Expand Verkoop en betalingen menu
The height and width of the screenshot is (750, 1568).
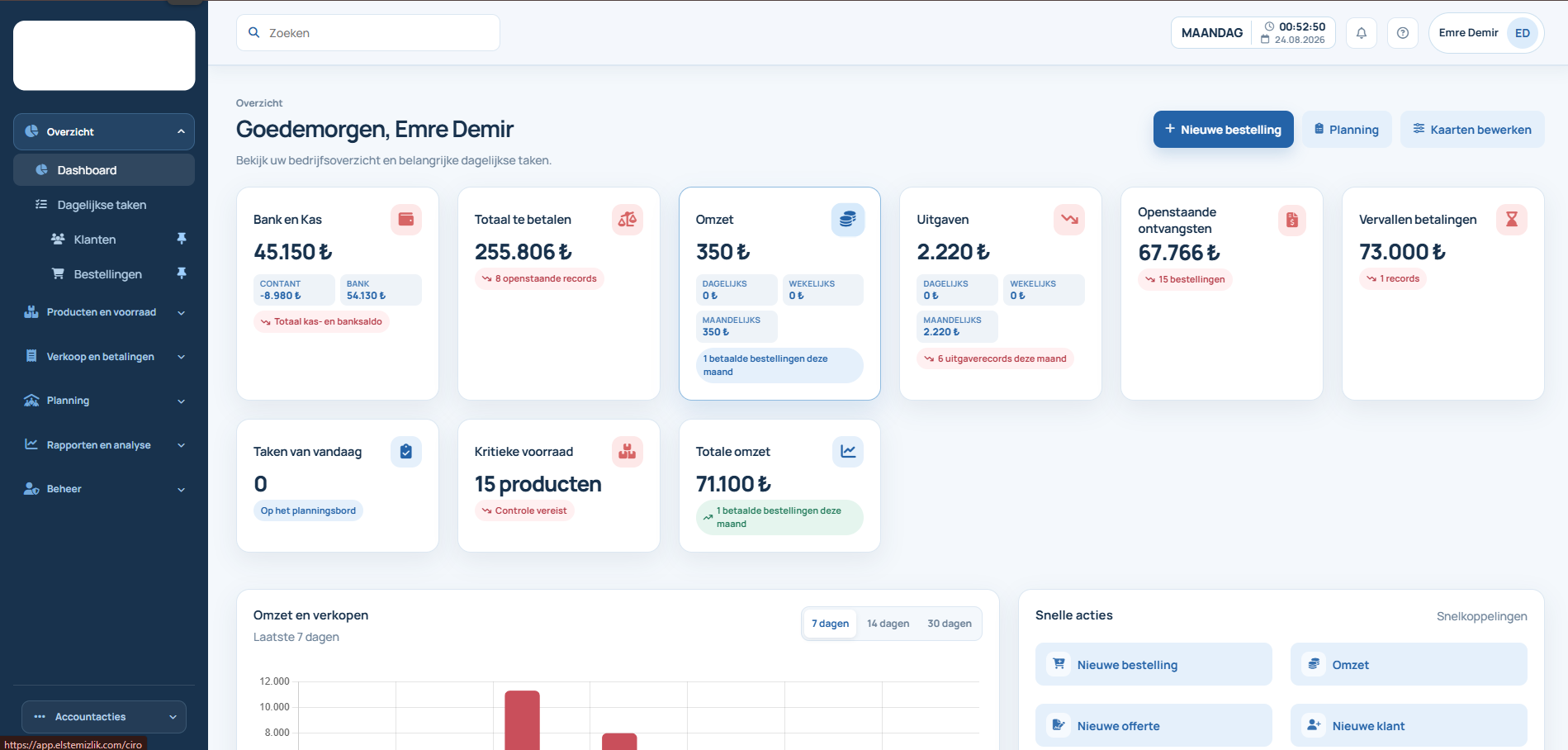coord(104,357)
